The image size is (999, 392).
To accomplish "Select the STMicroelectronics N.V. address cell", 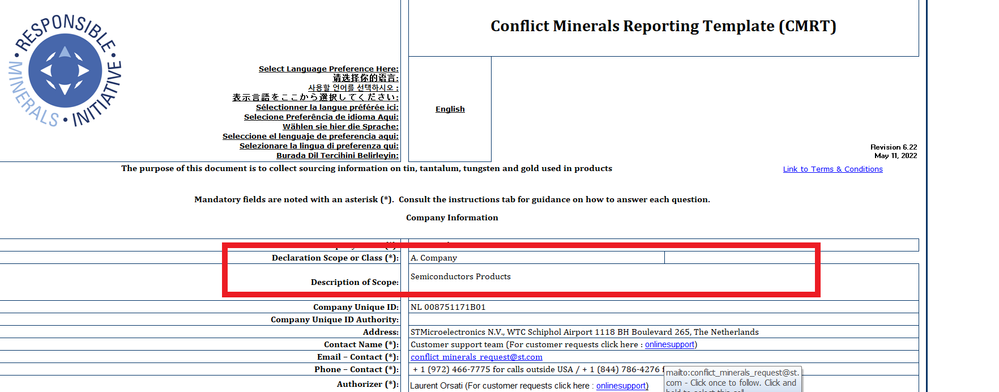I will (663, 332).
